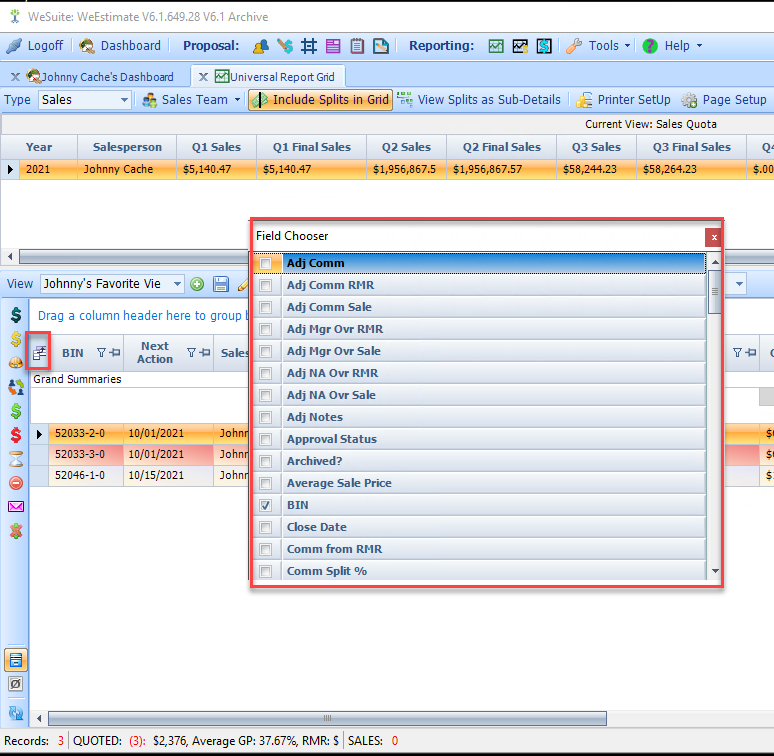Image resolution: width=774 pixels, height=756 pixels.
Task: Click the Field Chooser scroll down arrow
Action: click(x=715, y=571)
